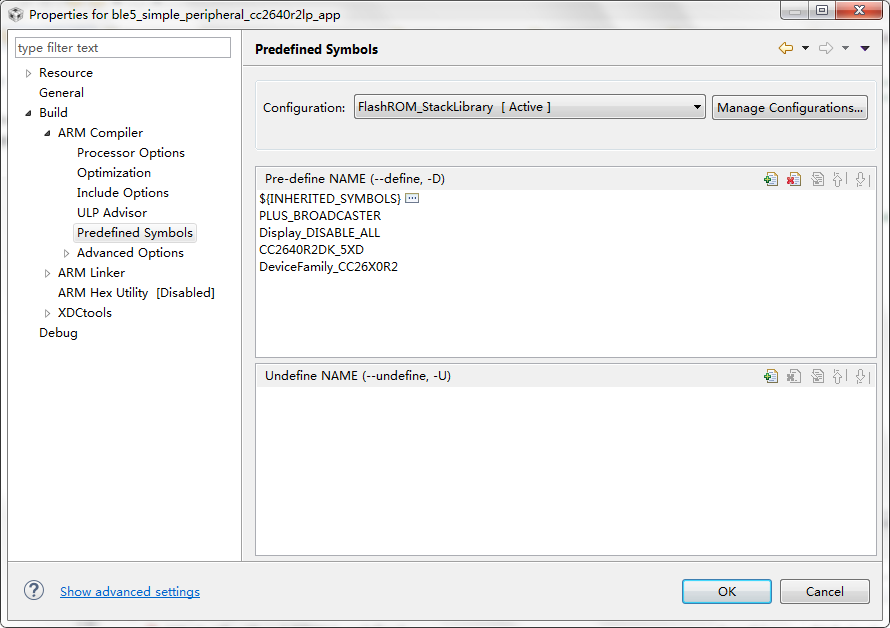Screen dimensions: 890x628
Task: Open the help question mark icon
Action: (x=34, y=590)
